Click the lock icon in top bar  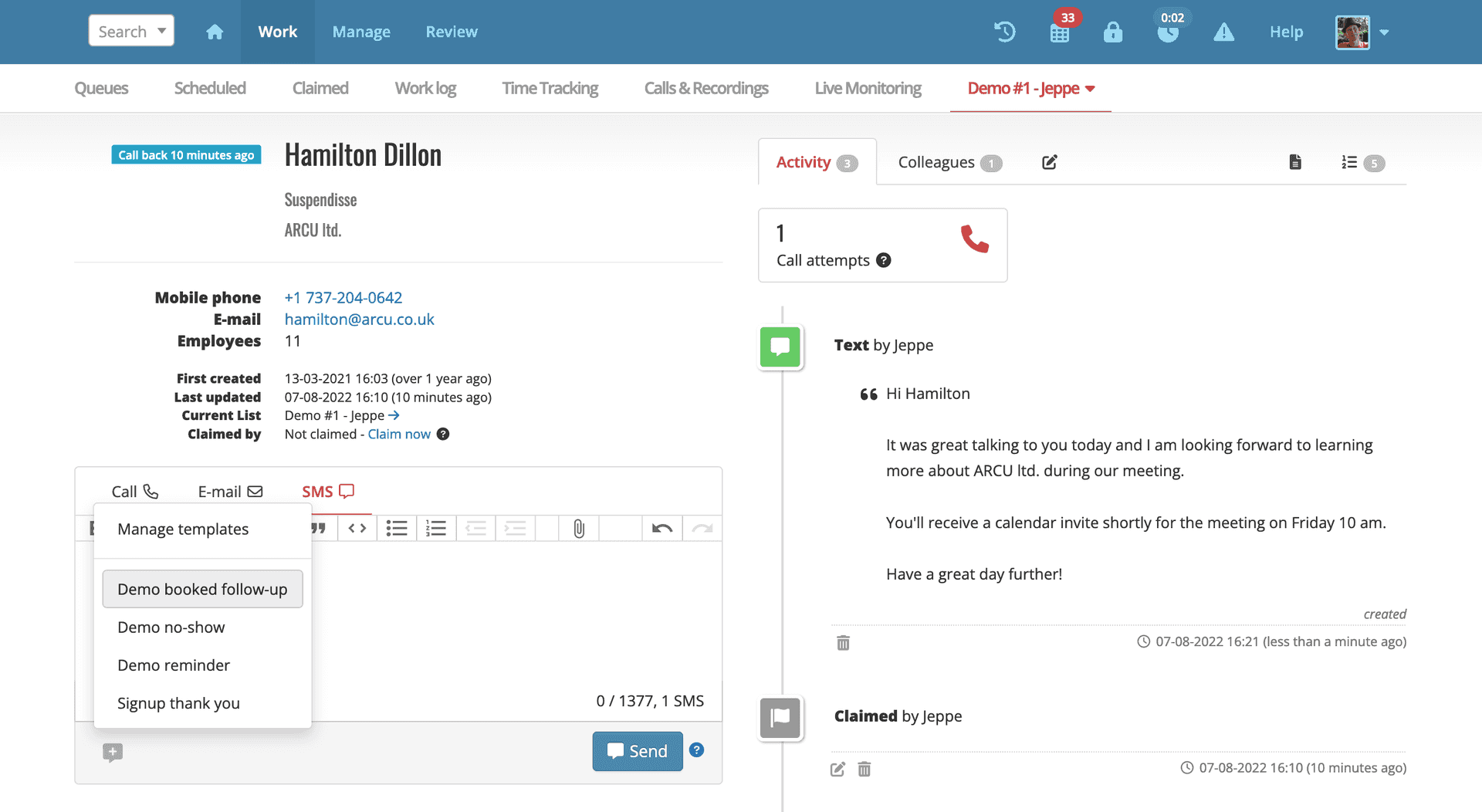1112,32
